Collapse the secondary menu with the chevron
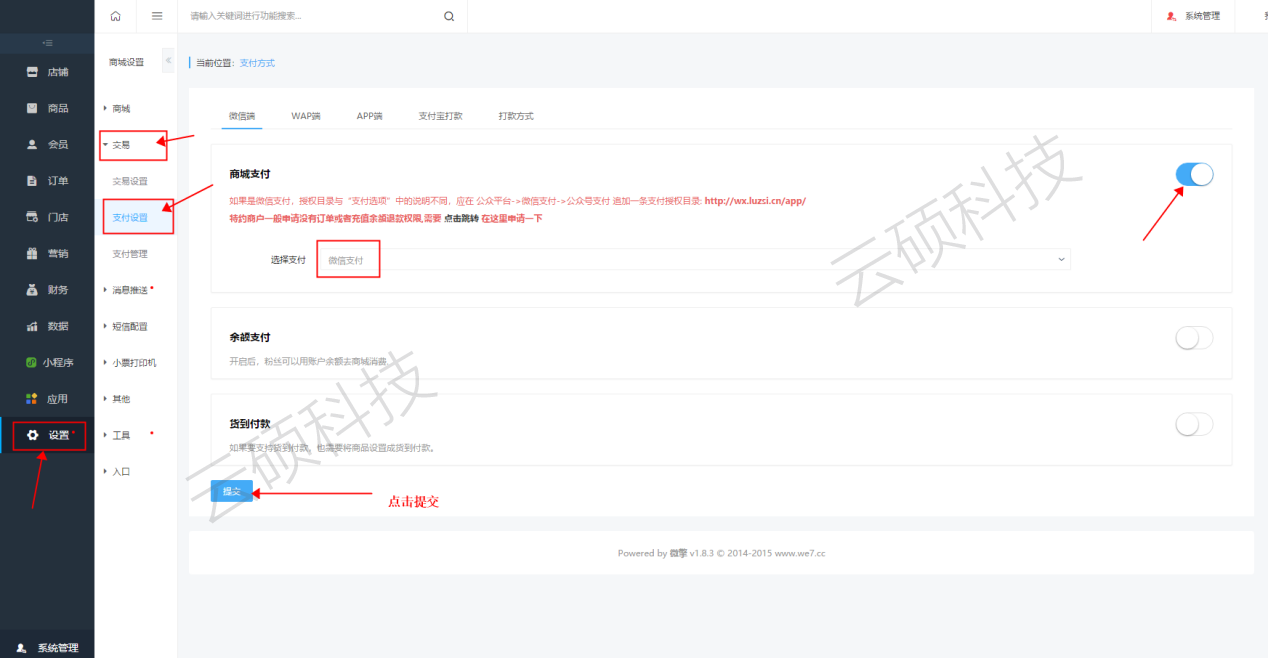The width and height of the screenshot is (1268, 658). click(x=168, y=61)
